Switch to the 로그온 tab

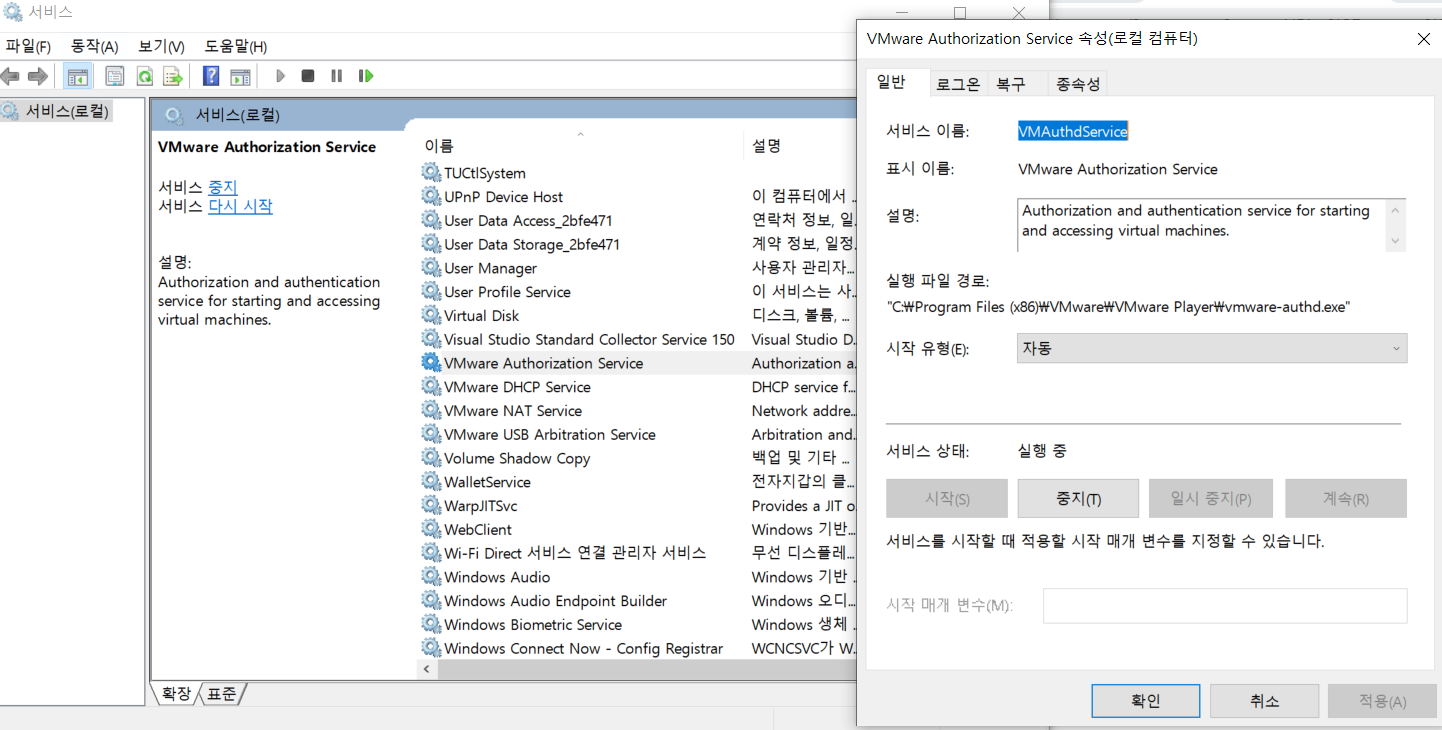pyautogui.click(x=958, y=85)
